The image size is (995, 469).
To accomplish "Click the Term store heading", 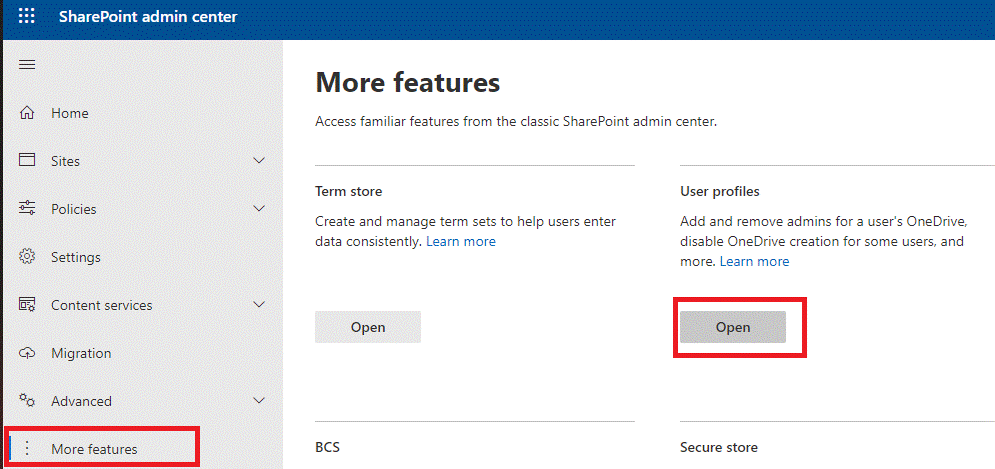I will coord(348,190).
